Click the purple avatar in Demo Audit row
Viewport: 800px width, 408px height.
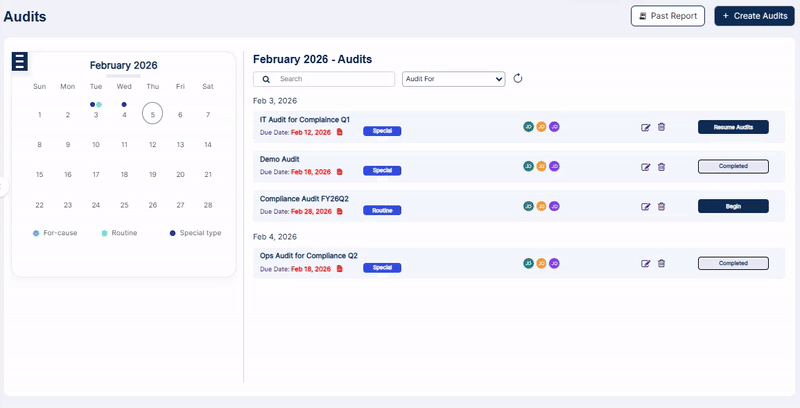click(x=554, y=166)
